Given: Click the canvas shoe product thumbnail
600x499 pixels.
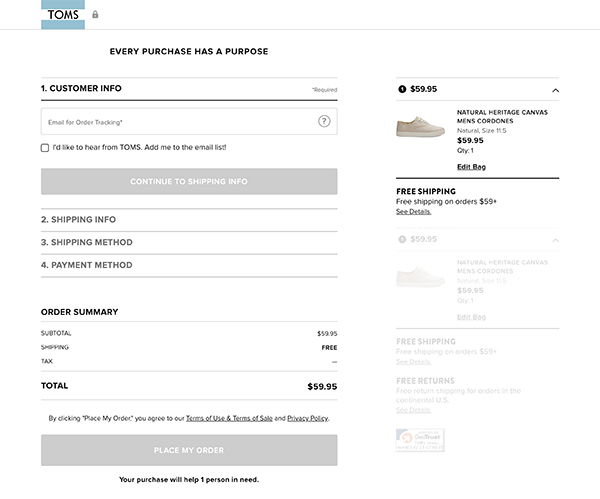Looking at the screenshot, I should [x=421, y=127].
